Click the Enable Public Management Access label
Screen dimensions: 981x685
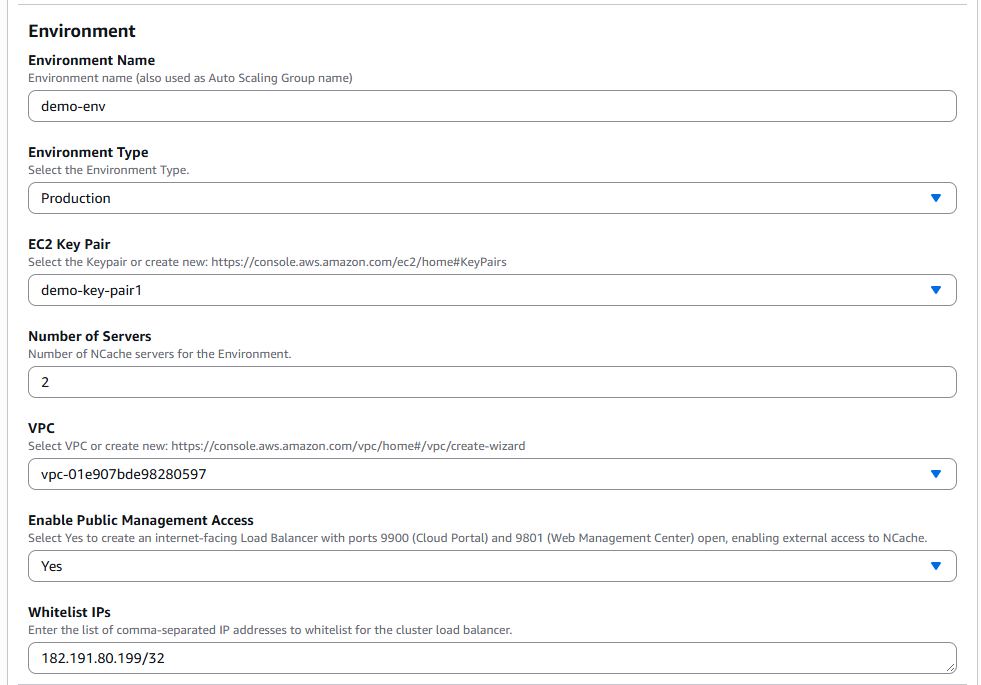tap(141, 520)
